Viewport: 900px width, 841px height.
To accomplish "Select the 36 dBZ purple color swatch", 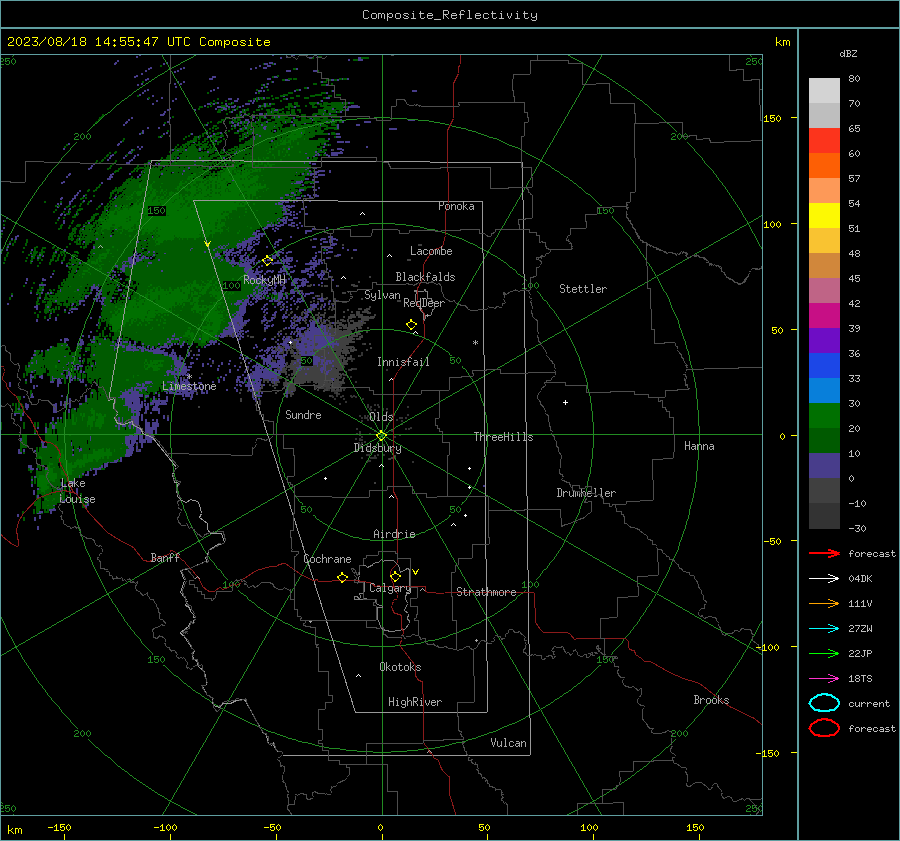I will [x=824, y=341].
